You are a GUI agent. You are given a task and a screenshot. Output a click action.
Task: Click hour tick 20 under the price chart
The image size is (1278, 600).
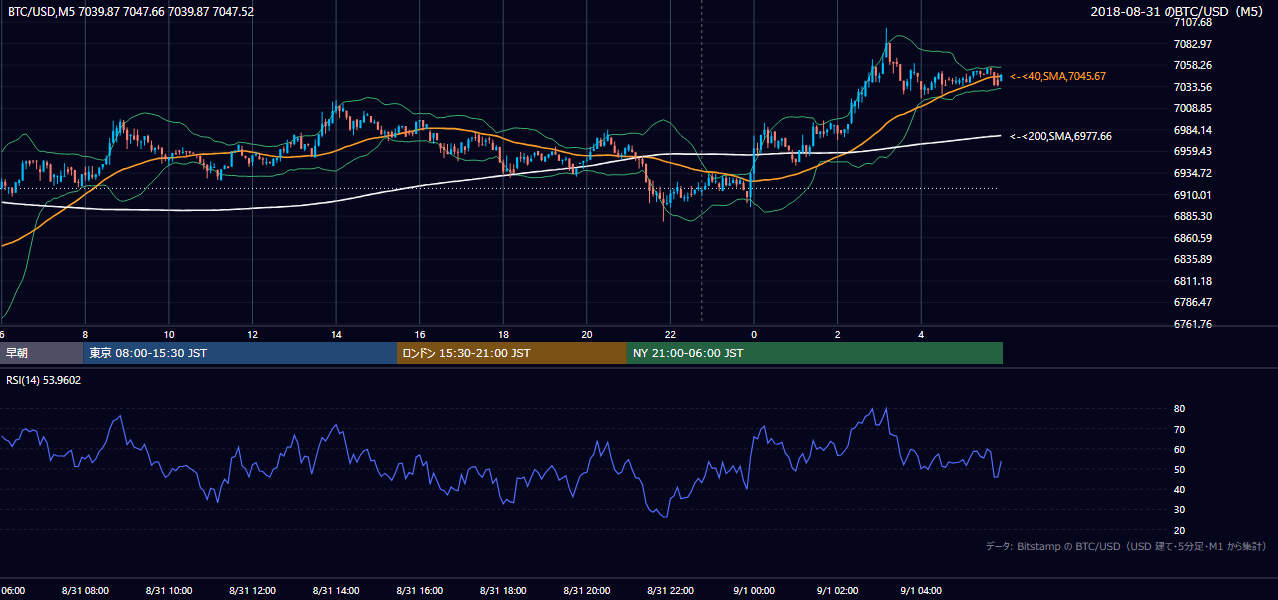pos(586,335)
